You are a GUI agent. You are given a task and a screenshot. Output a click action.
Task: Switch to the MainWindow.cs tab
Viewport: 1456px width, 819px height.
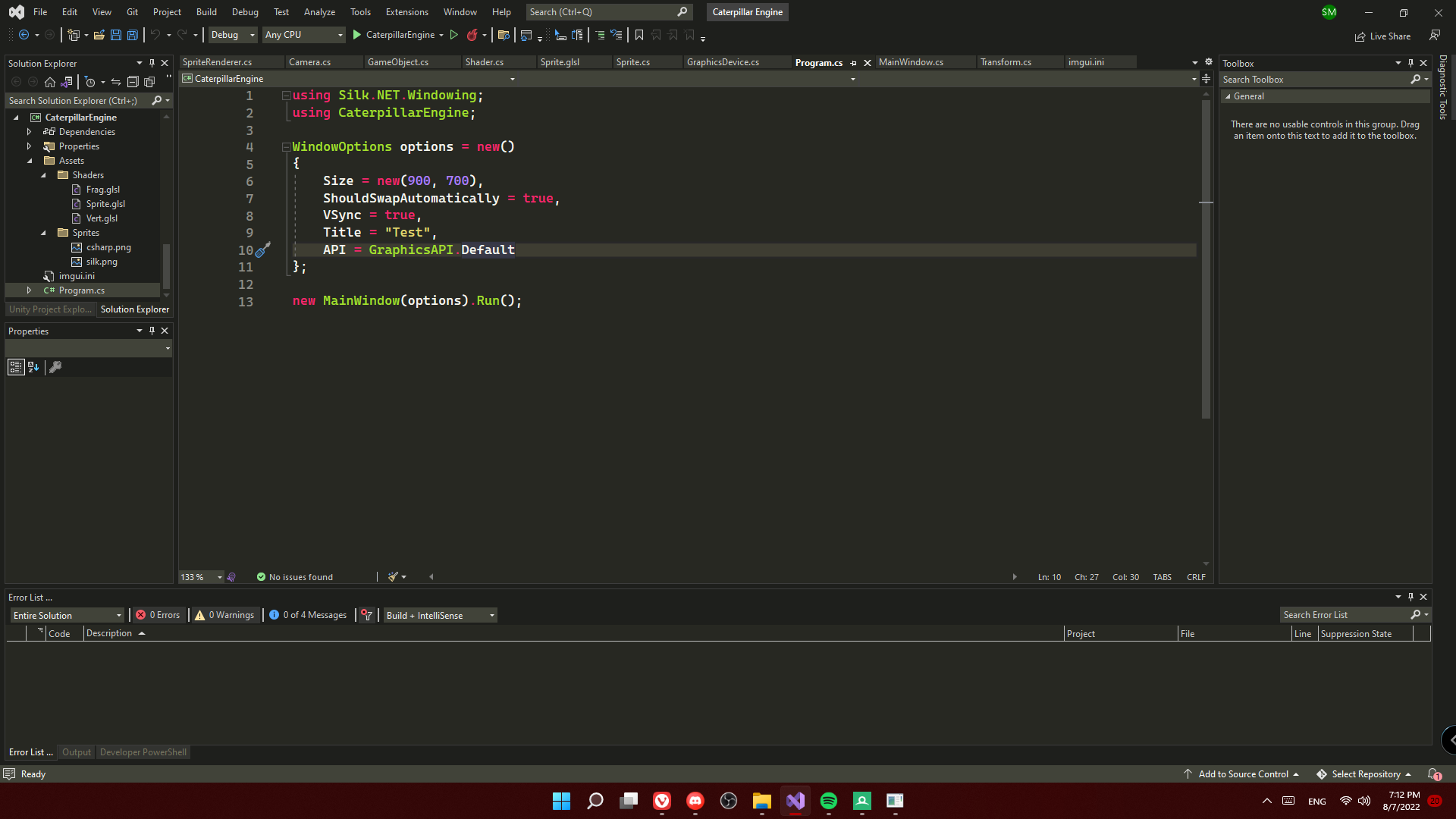911,62
